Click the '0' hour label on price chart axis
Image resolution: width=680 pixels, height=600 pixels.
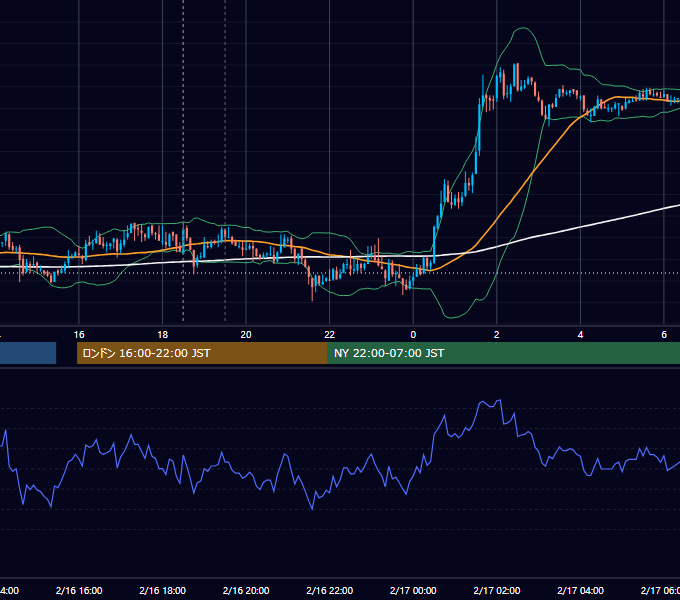click(413, 335)
